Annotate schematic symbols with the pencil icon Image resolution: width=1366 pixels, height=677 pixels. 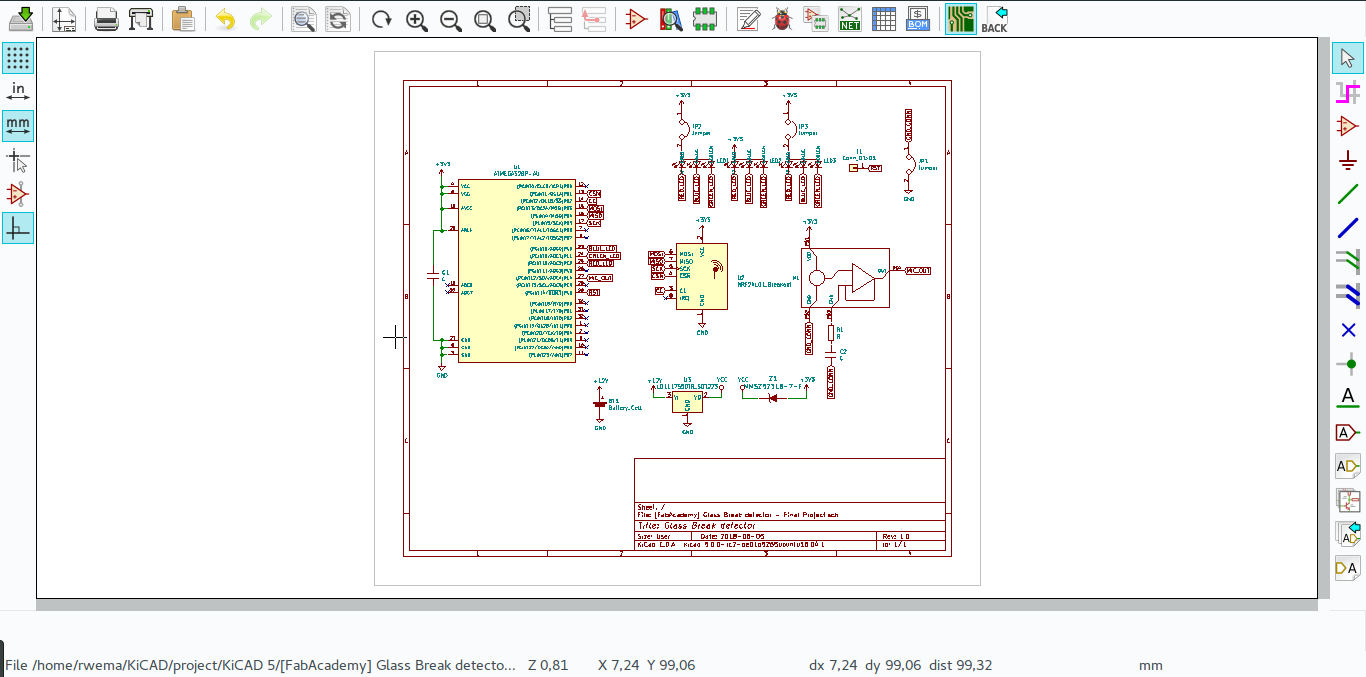point(747,17)
